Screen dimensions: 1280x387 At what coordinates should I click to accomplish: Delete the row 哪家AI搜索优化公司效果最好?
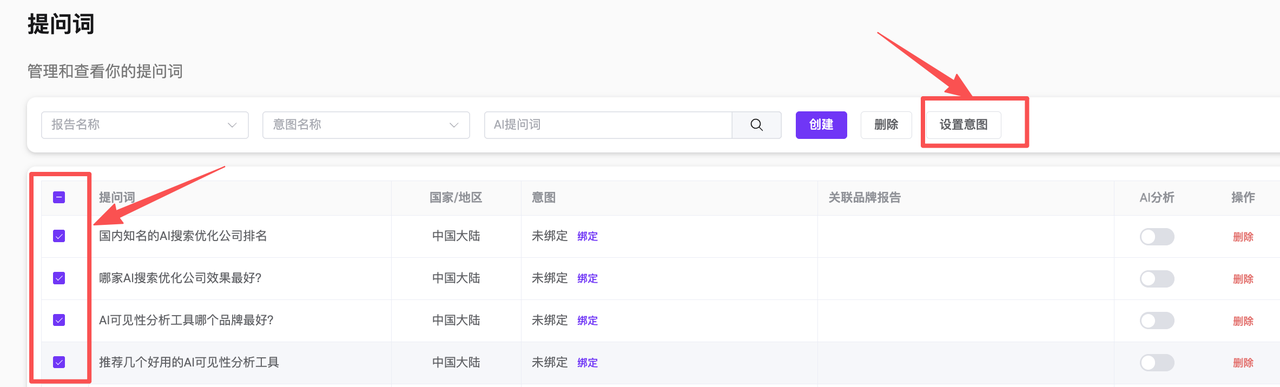1243,279
